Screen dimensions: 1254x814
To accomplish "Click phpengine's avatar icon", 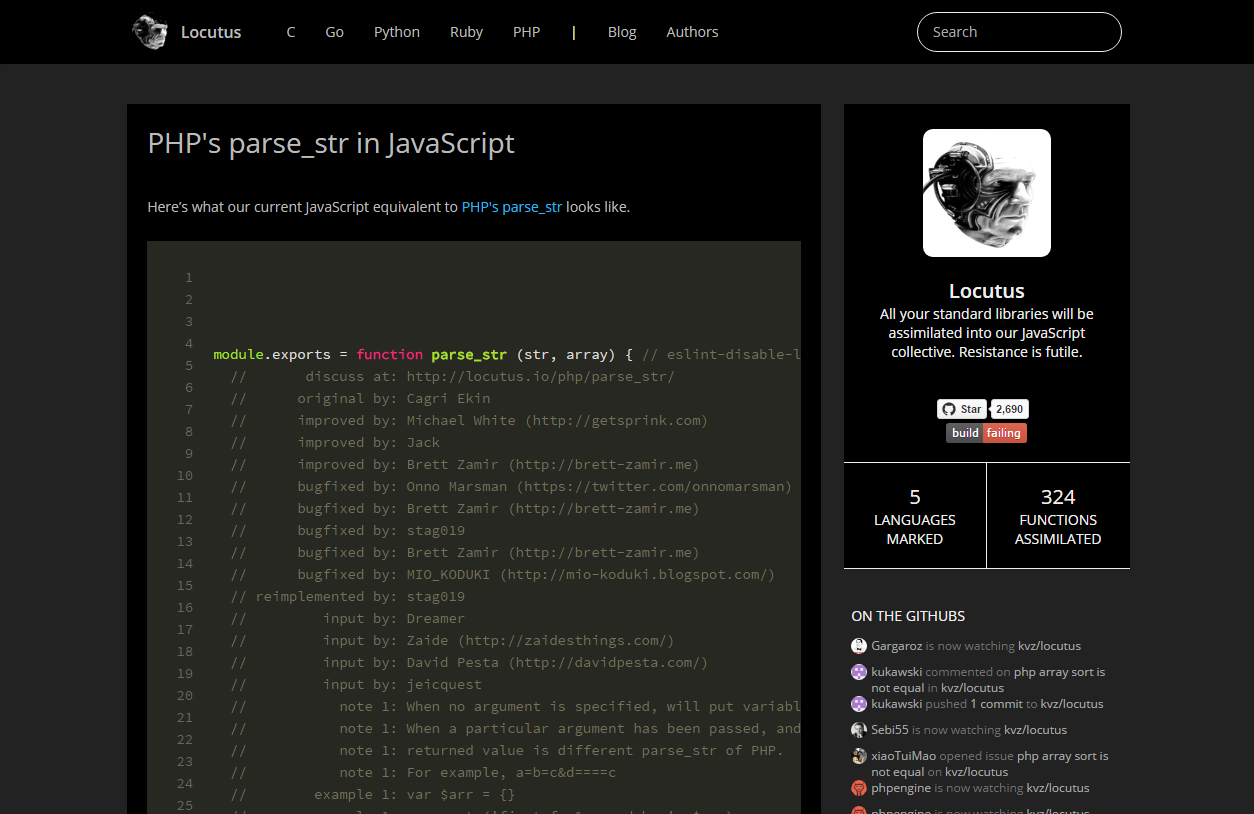I will coord(859,788).
